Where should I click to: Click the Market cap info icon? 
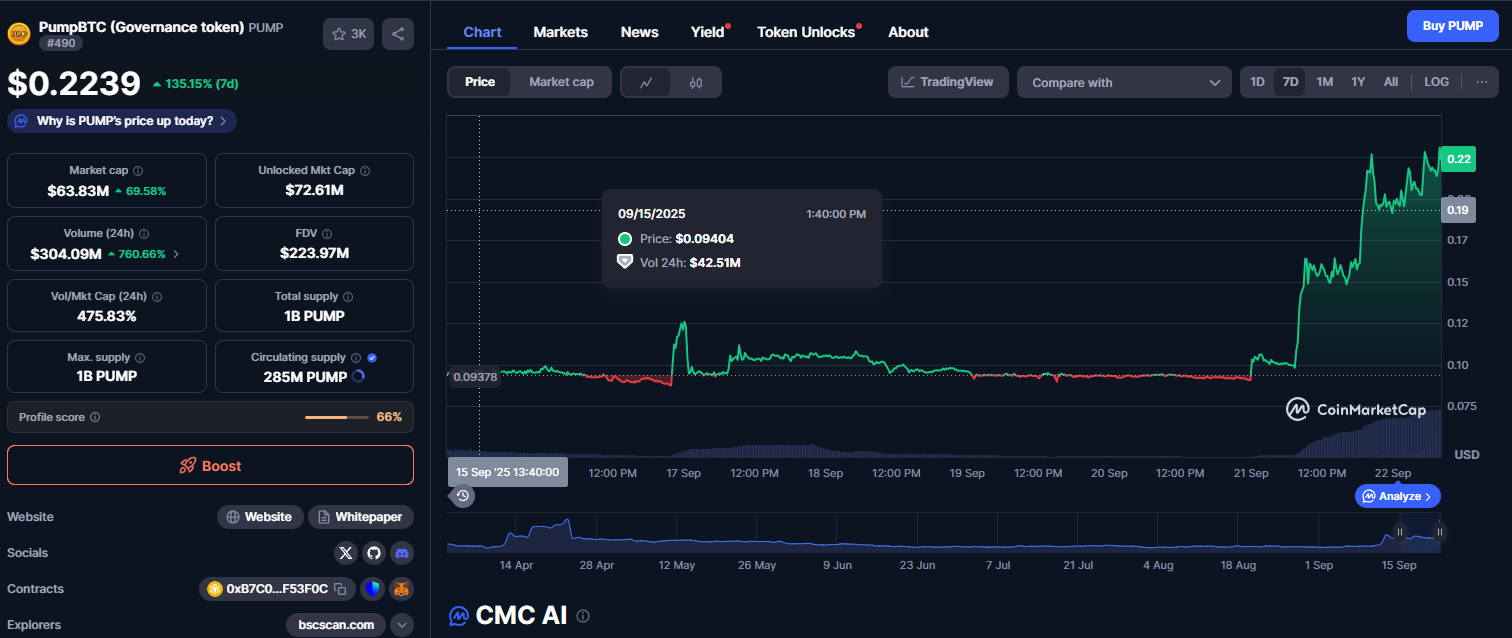[x=138, y=171]
